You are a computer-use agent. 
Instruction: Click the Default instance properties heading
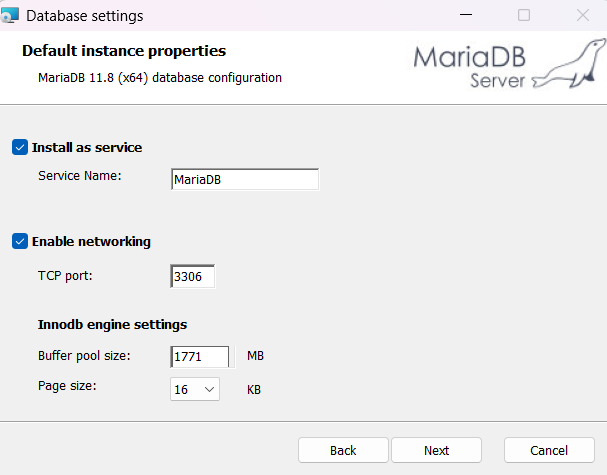124,51
